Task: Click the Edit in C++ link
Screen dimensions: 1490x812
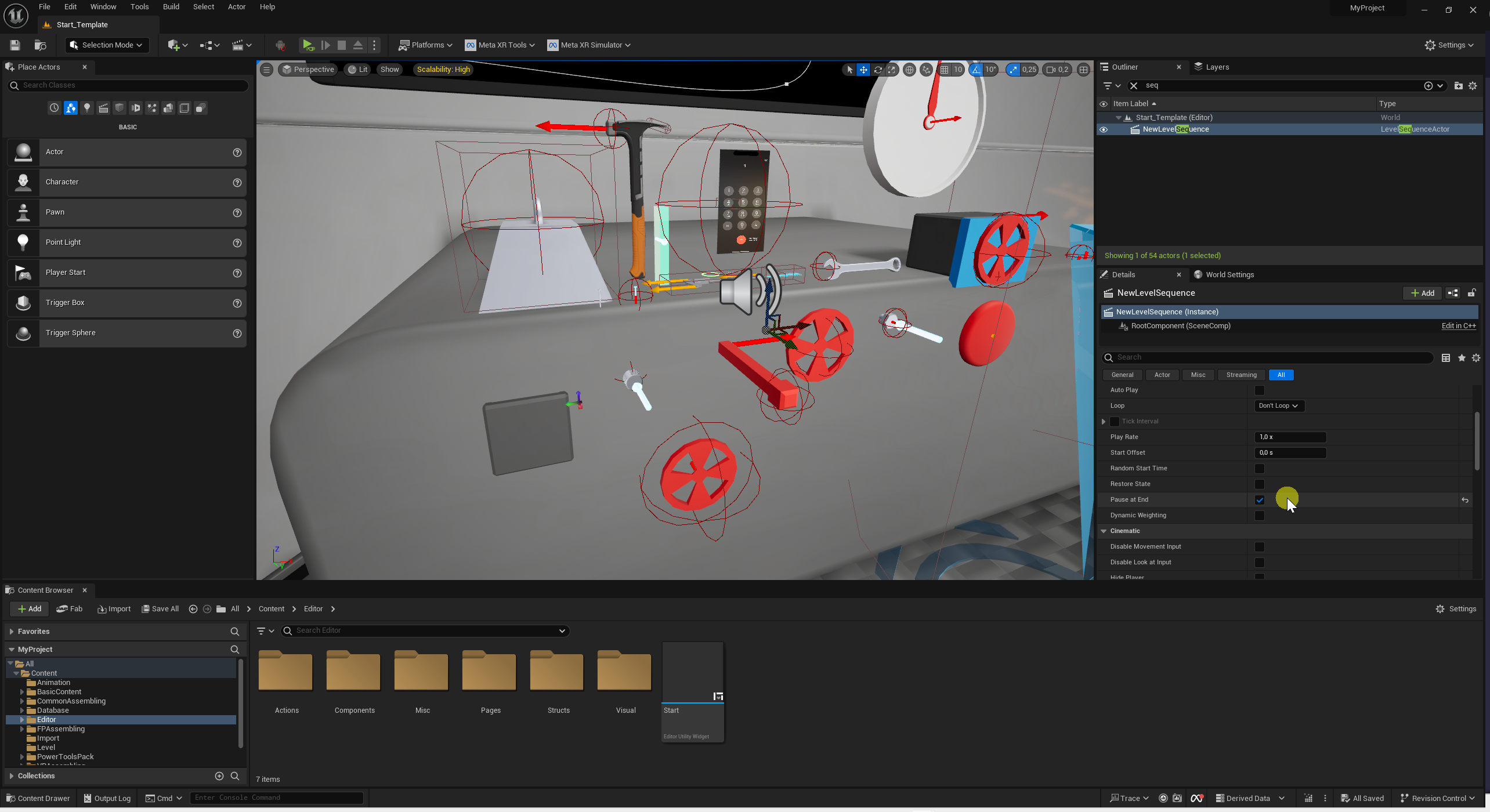Action: tap(1458, 326)
